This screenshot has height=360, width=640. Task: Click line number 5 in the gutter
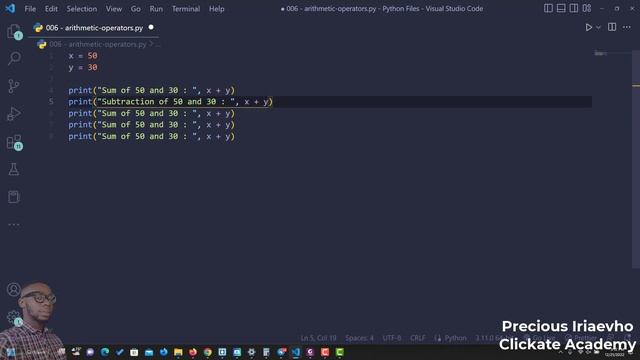coord(51,102)
